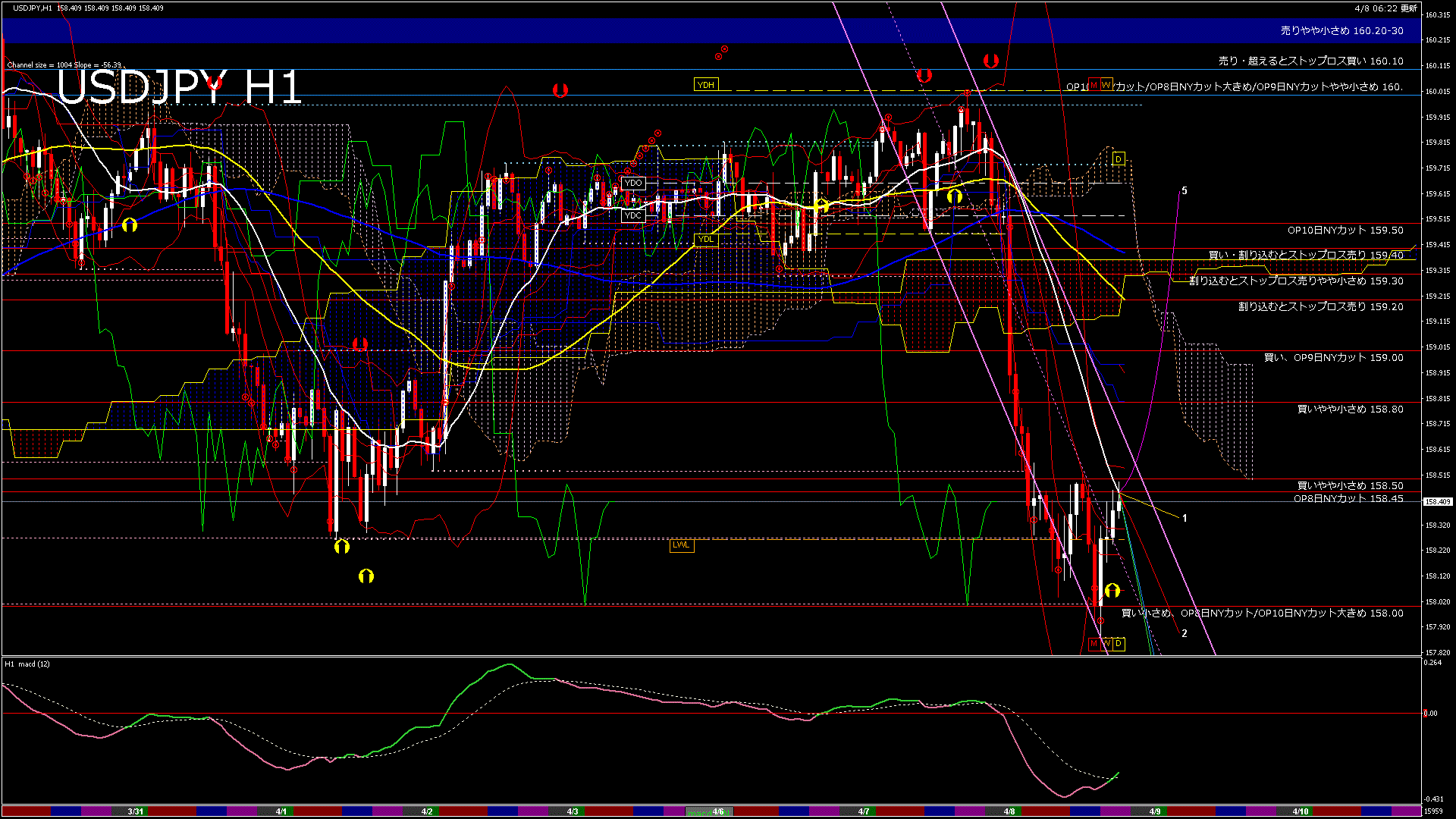Click the Channel size Slope text label

click(64, 65)
